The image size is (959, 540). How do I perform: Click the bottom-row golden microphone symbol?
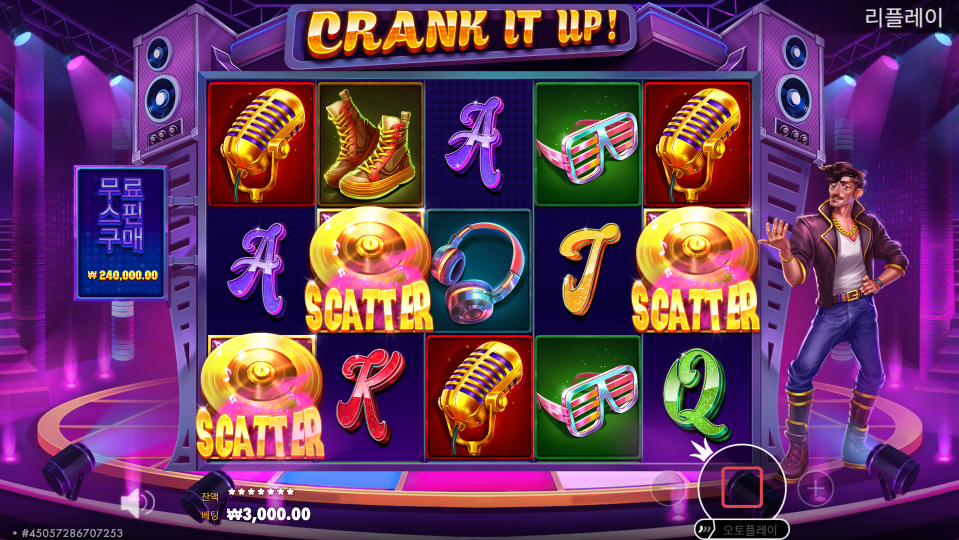[479, 398]
